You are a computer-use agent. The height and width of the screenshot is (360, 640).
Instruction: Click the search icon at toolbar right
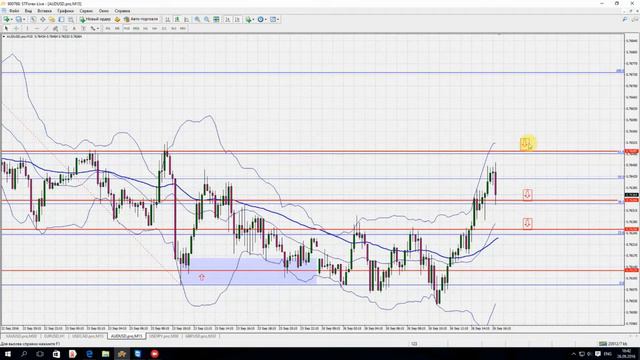pyautogui.click(x=625, y=19)
